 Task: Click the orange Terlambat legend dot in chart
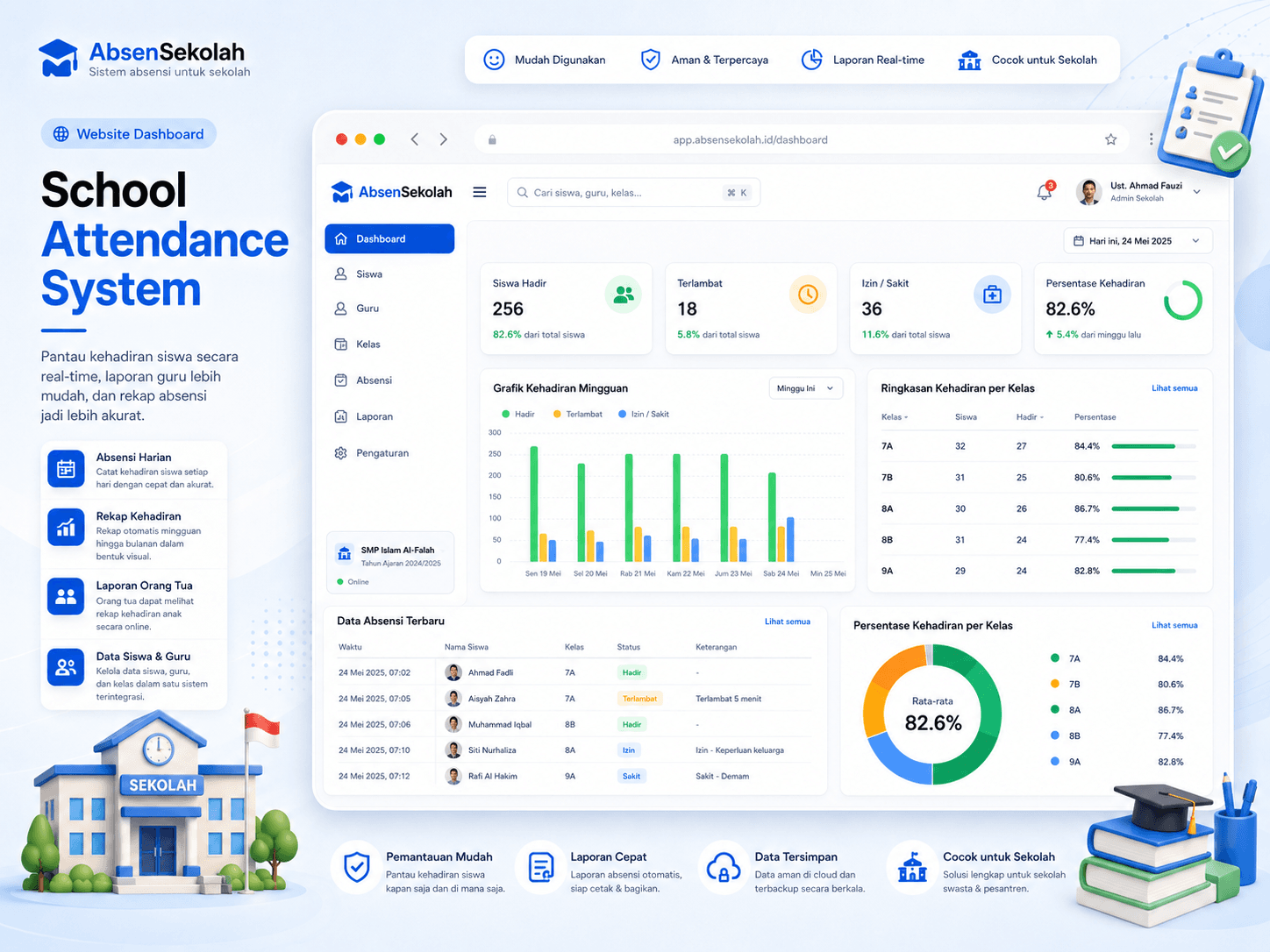point(557,414)
